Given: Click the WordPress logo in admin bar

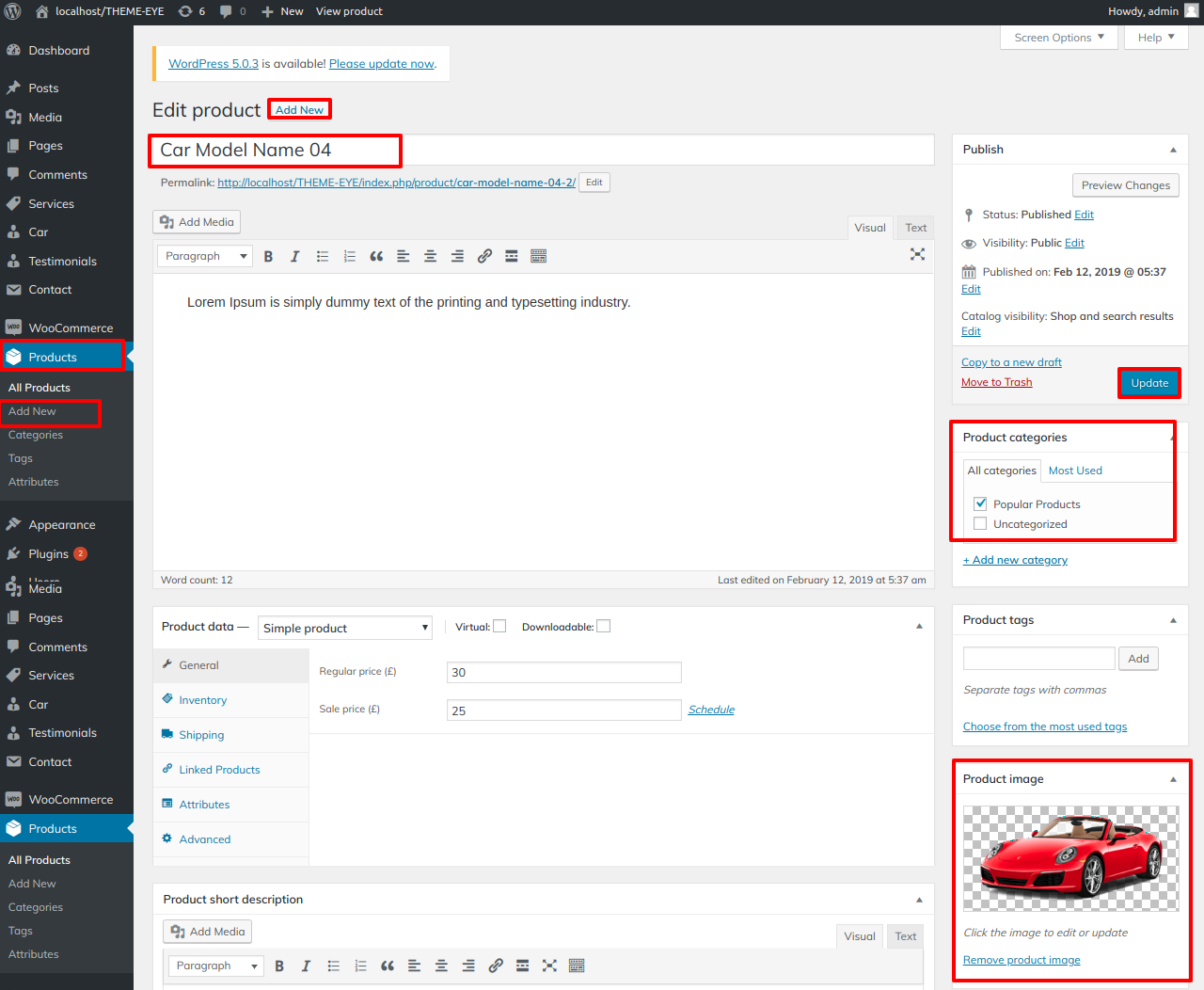Looking at the screenshot, I should (x=13, y=11).
